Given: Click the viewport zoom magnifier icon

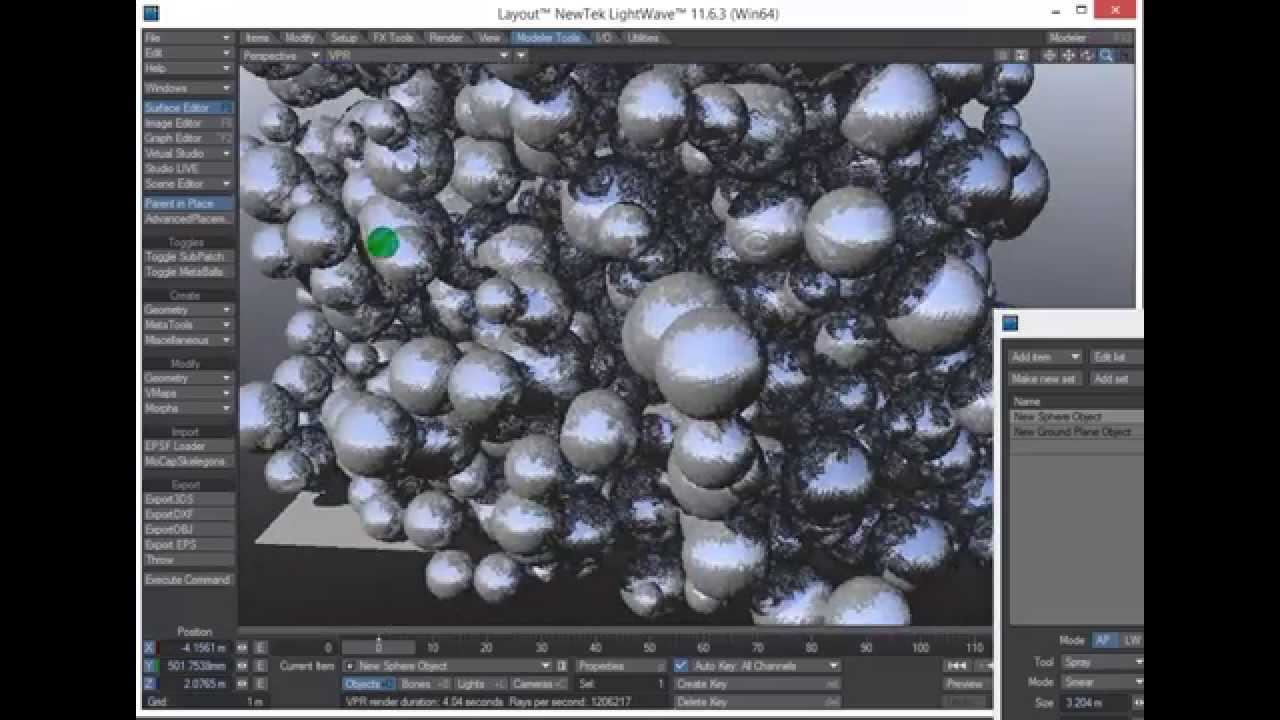Looking at the screenshot, I should pos(1106,56).
